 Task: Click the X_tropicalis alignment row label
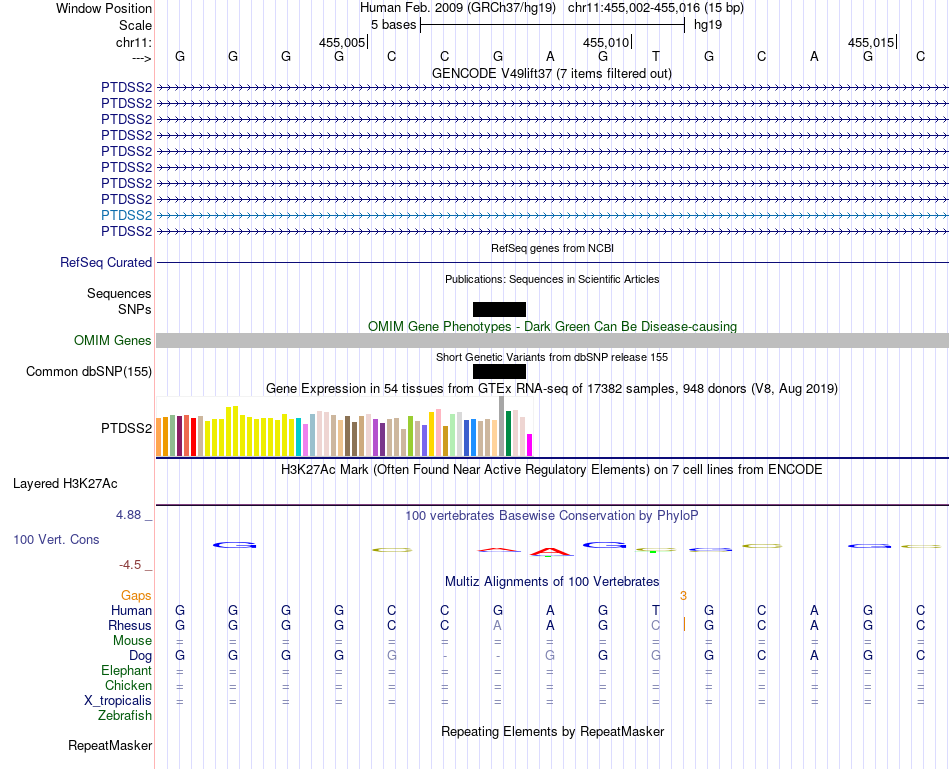pyautogui.click(x=118, y=701)
